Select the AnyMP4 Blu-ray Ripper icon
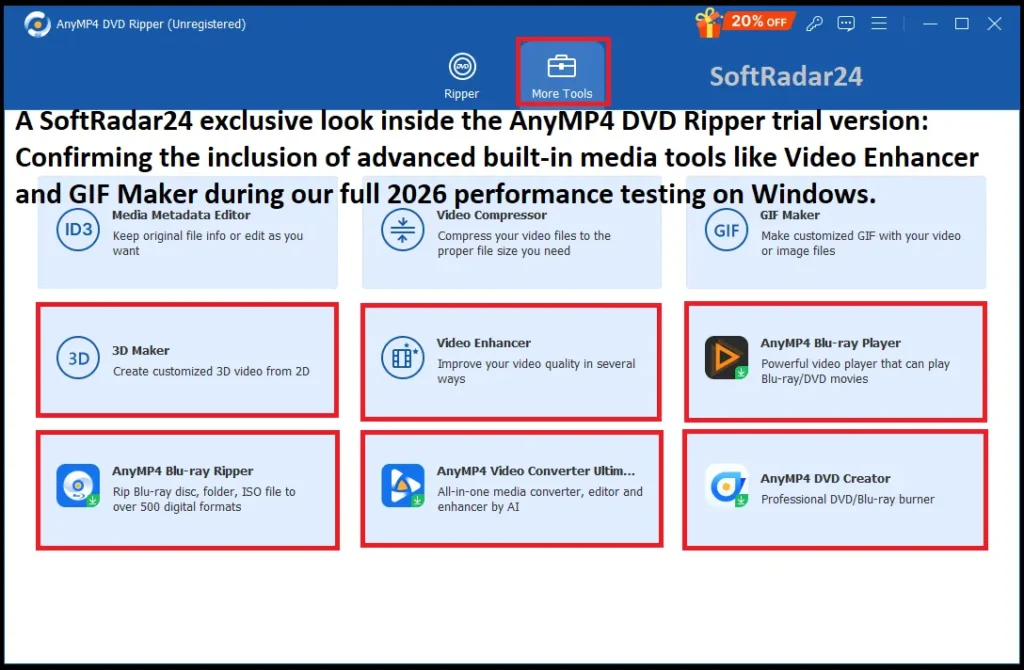The height and width of the screenshot is (670, 1024). (x=78, y=487)
